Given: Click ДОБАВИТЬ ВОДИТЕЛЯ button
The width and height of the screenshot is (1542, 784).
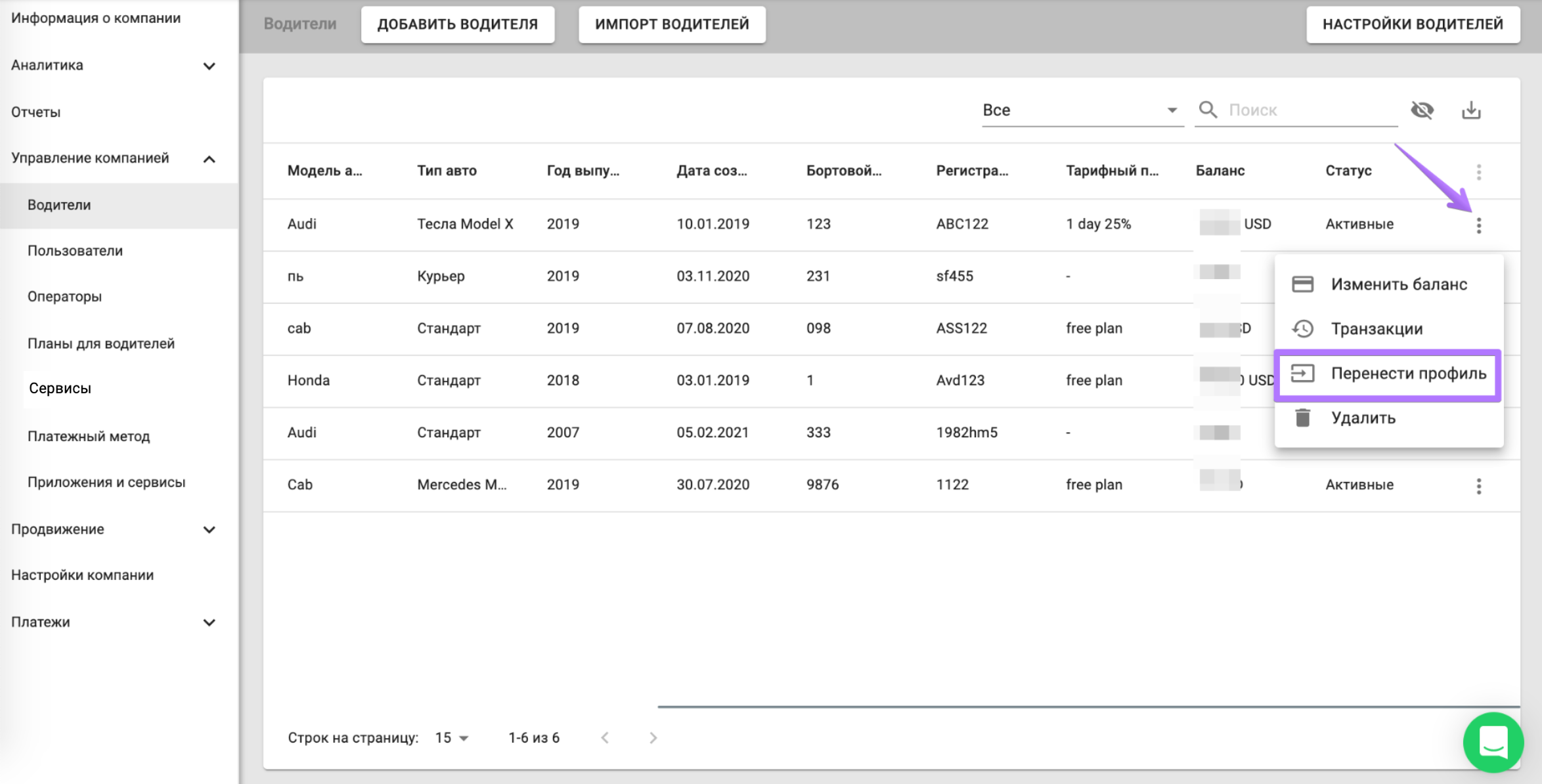Looking at the screenshot, I should [457, 24].
